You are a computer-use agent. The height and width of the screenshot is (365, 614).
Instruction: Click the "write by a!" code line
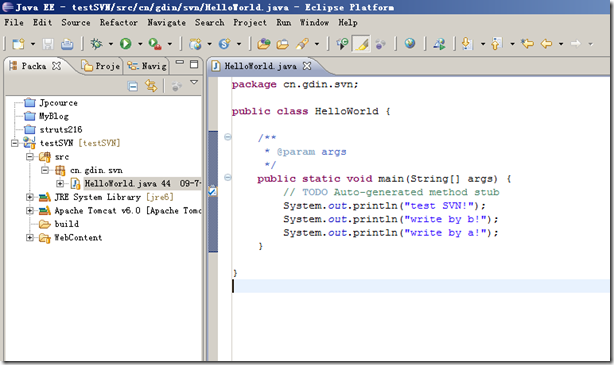coord(390,233)
